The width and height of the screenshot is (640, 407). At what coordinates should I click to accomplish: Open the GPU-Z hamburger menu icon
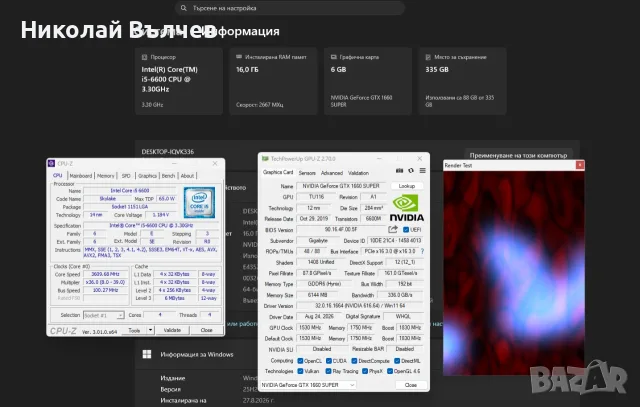[422, 171]
